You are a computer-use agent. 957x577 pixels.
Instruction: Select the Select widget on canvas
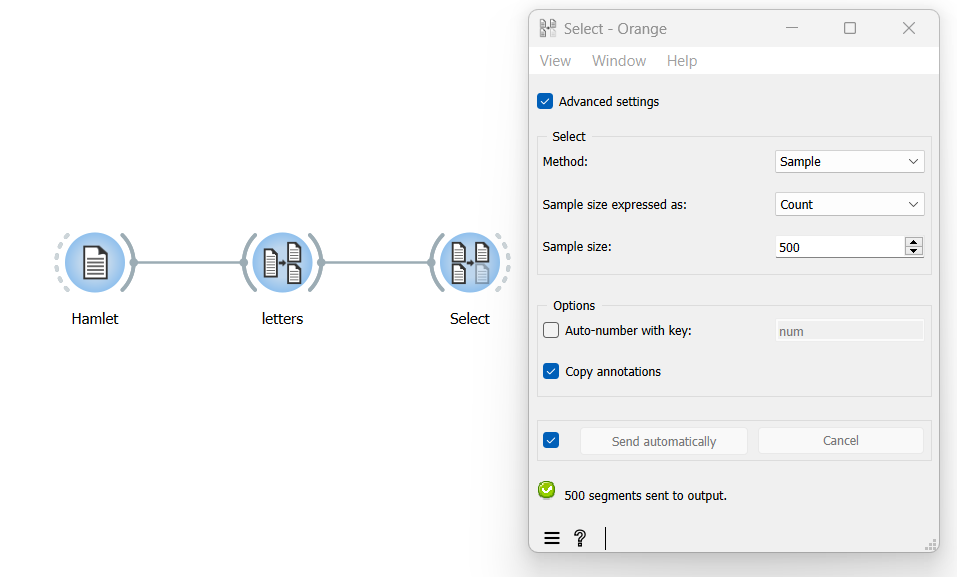click(x=470, y=263)
